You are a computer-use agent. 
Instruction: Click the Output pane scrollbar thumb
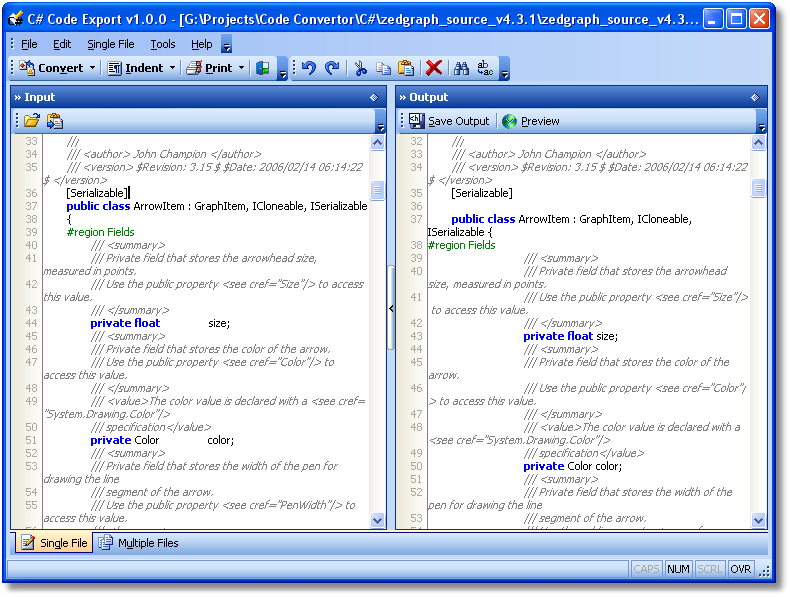point(758,188)
